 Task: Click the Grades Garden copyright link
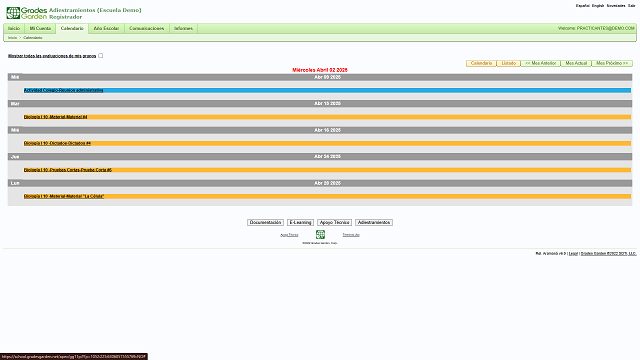[x=608, y=253]
